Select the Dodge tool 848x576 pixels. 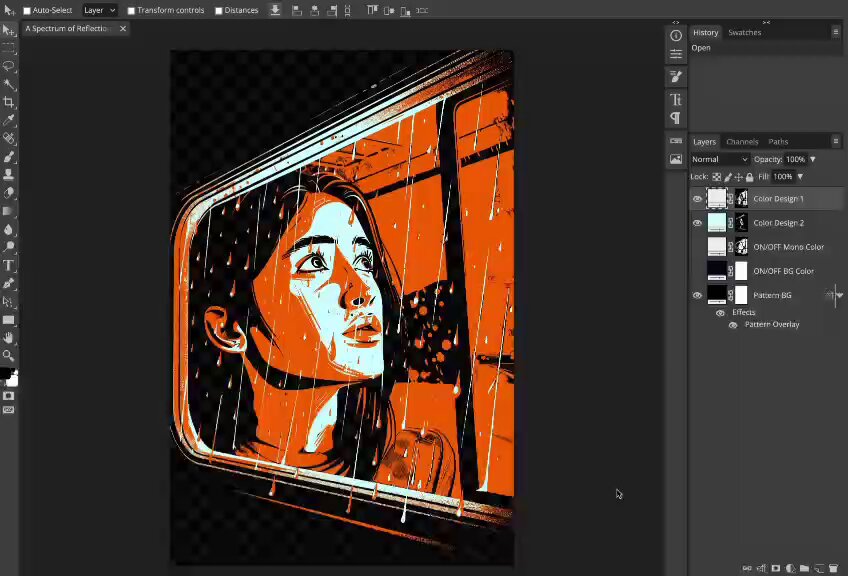pyautogui.click(x=9, y=247)
